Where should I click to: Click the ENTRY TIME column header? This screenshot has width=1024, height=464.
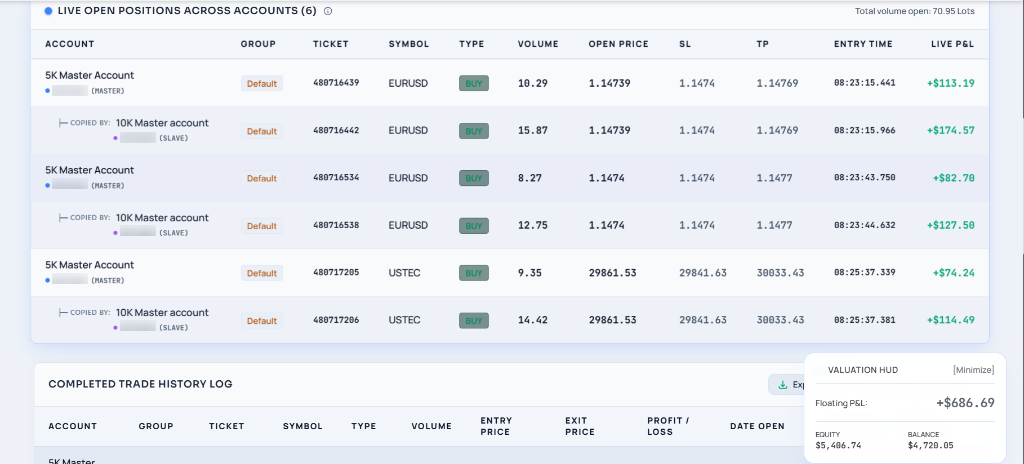[x=863, y=44]
